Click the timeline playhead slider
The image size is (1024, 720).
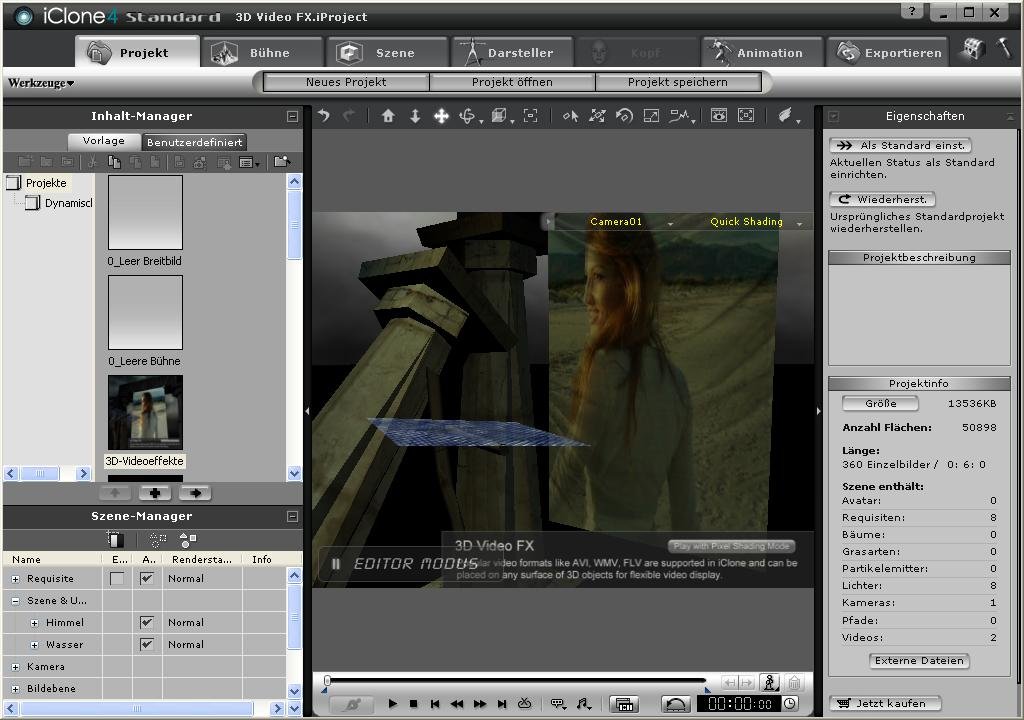click(x=327, y=681)
